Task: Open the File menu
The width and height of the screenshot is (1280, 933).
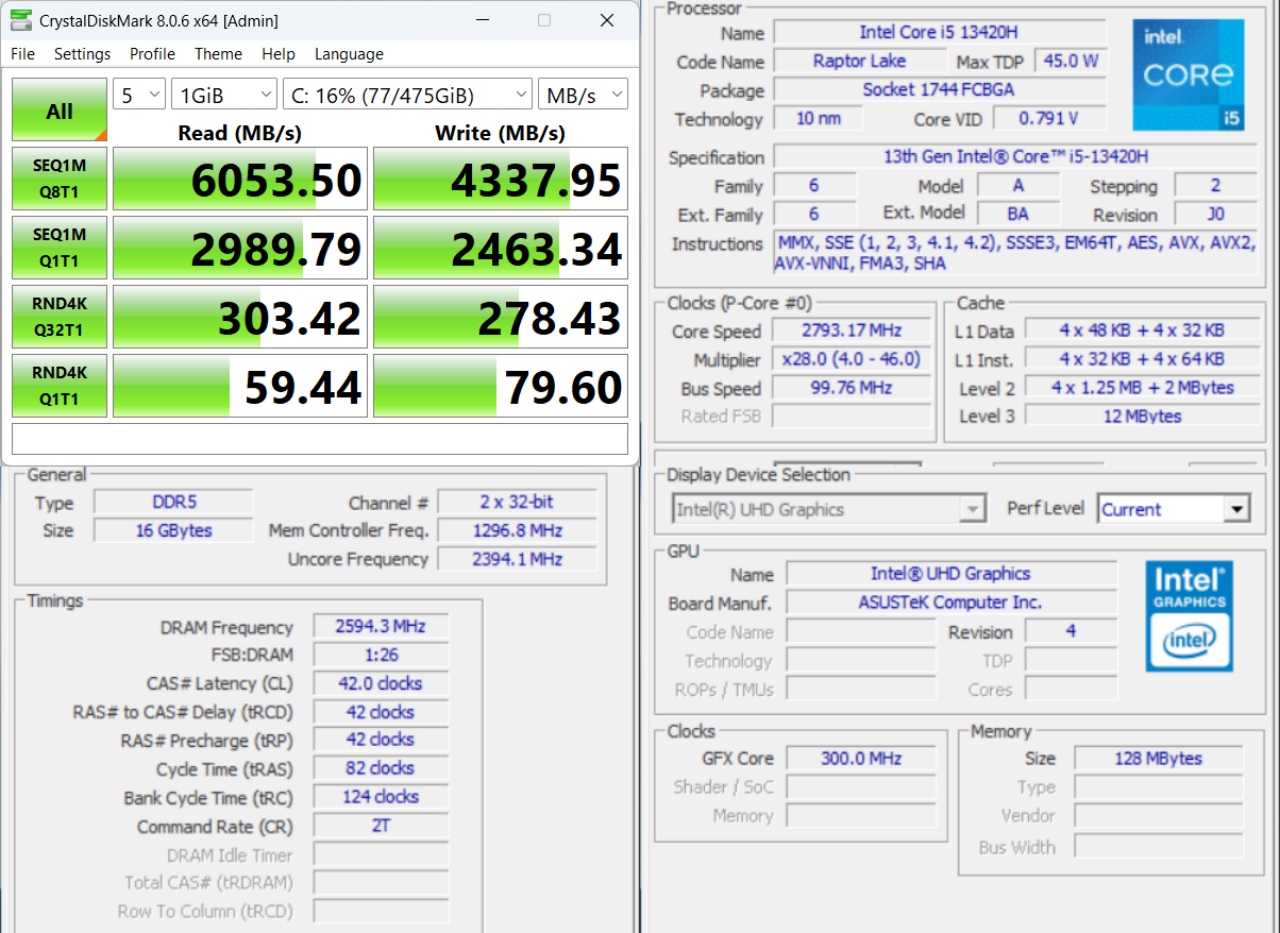Action: pos(22,54)
